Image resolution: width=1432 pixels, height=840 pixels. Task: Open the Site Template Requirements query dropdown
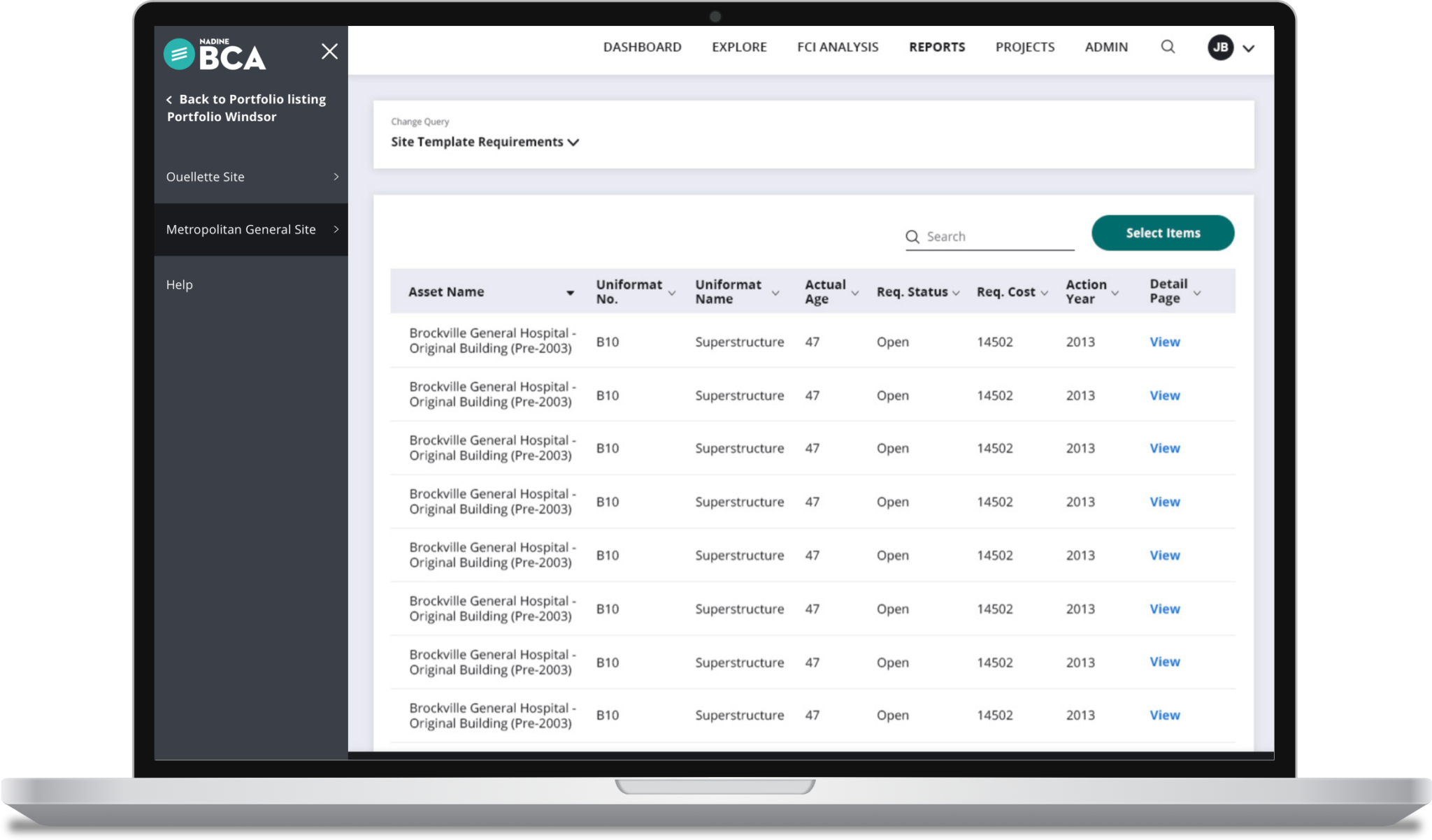(x=485, y=142)
